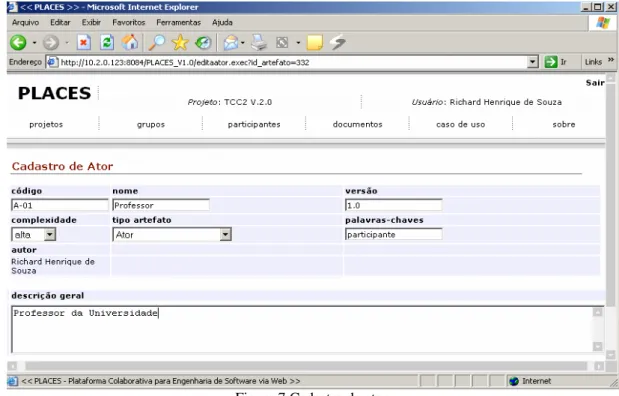Open the address bar dropdown arrow

[x=533, y=62]
